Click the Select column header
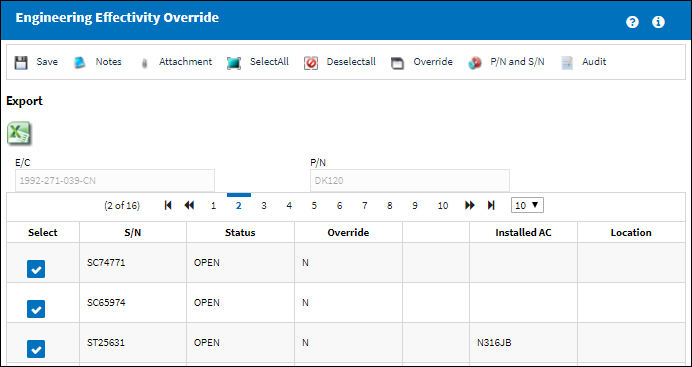 click(43, 232)
